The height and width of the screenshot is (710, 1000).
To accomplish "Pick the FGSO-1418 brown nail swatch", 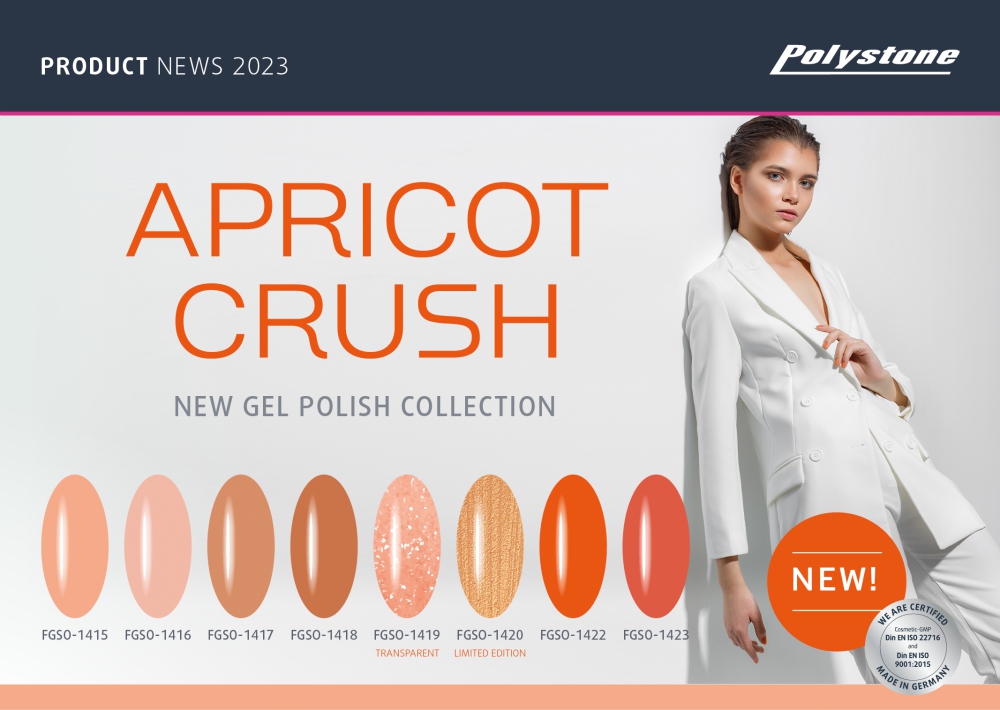I will (324, 546).
